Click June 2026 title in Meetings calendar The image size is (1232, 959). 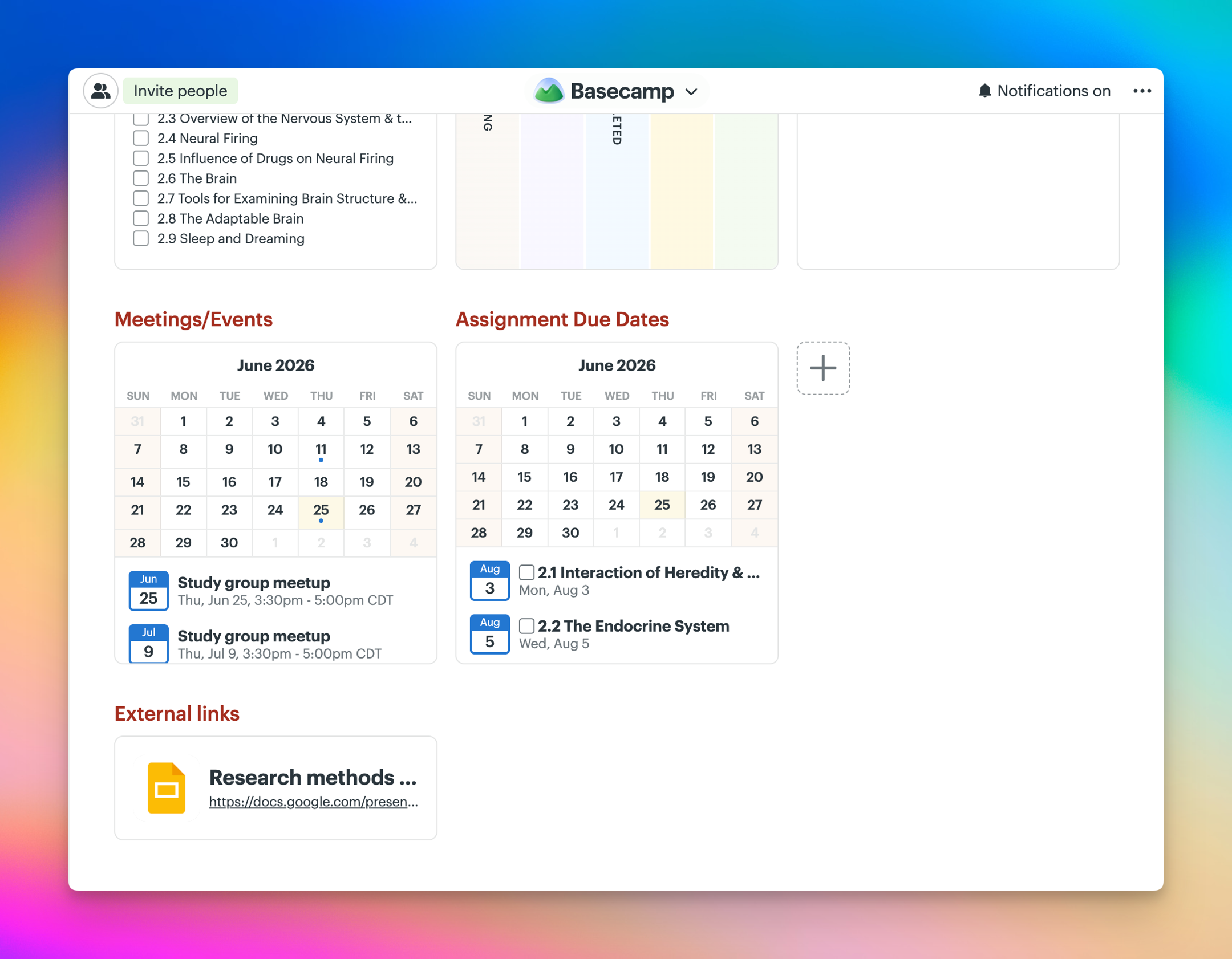[x=275, y=365]
